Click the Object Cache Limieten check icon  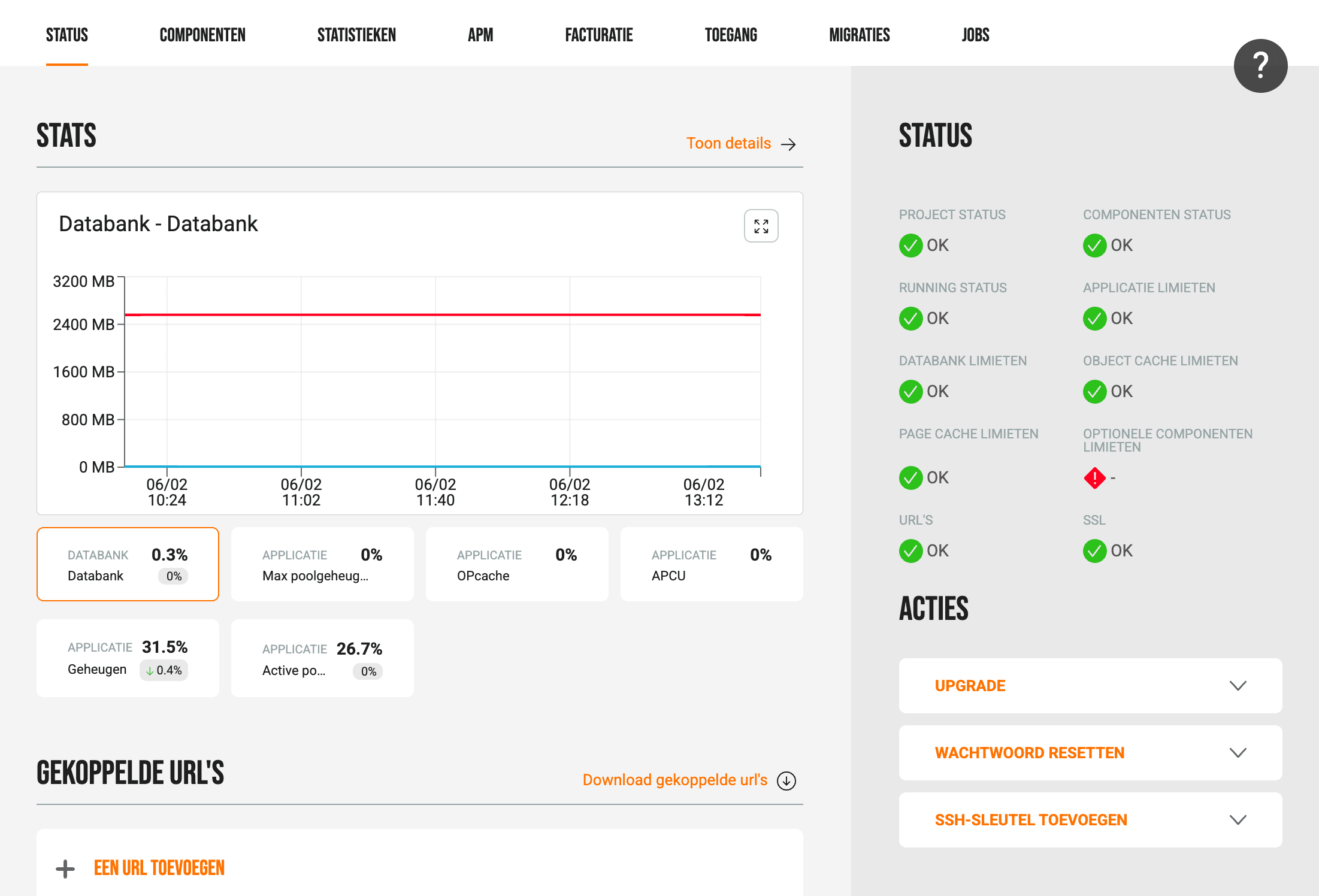click(x=1094, y=392)
